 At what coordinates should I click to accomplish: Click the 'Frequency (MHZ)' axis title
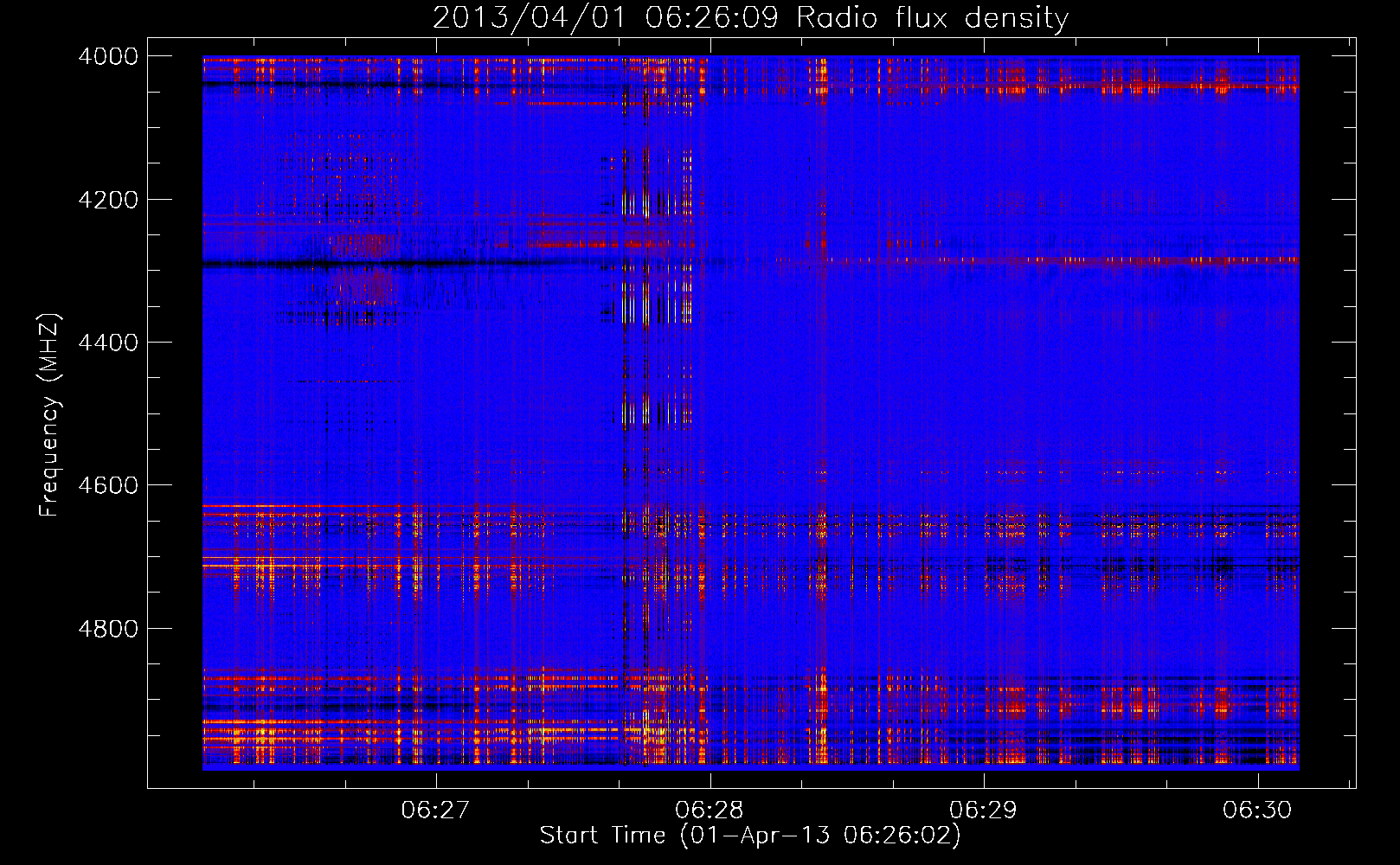(50, 415)
